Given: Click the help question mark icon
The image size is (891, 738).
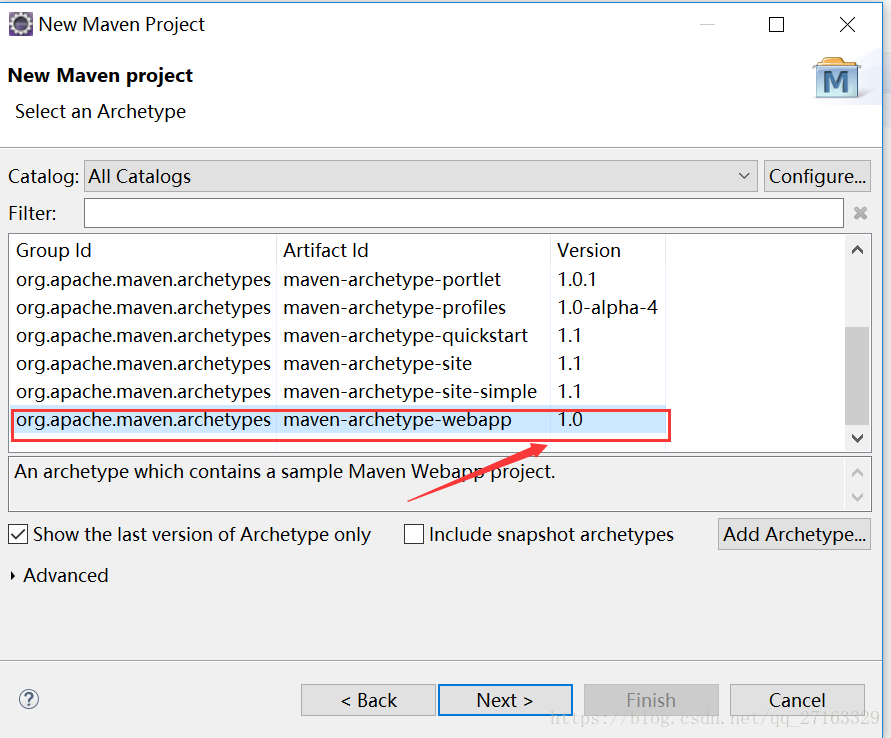Looking at the screenshot, I should point(28,699).
